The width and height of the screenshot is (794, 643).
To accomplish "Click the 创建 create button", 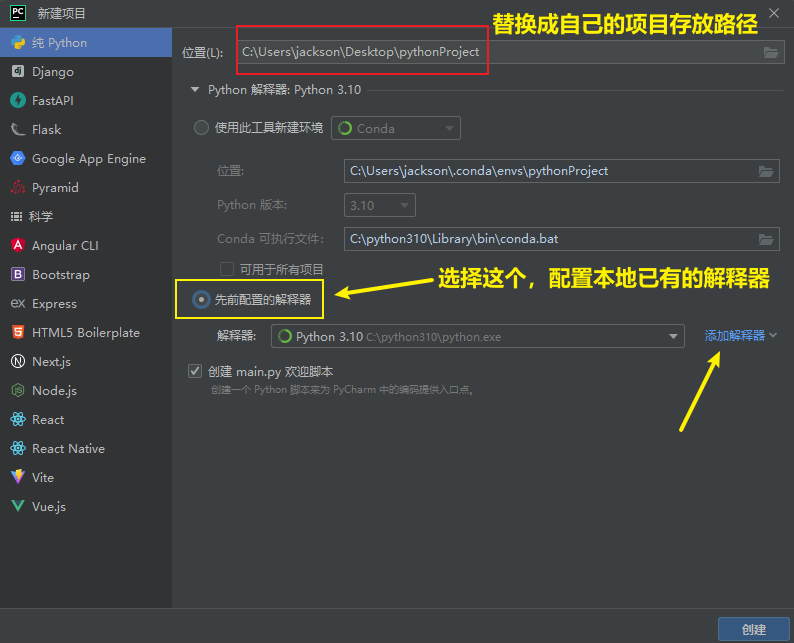I will coord(753,629).
